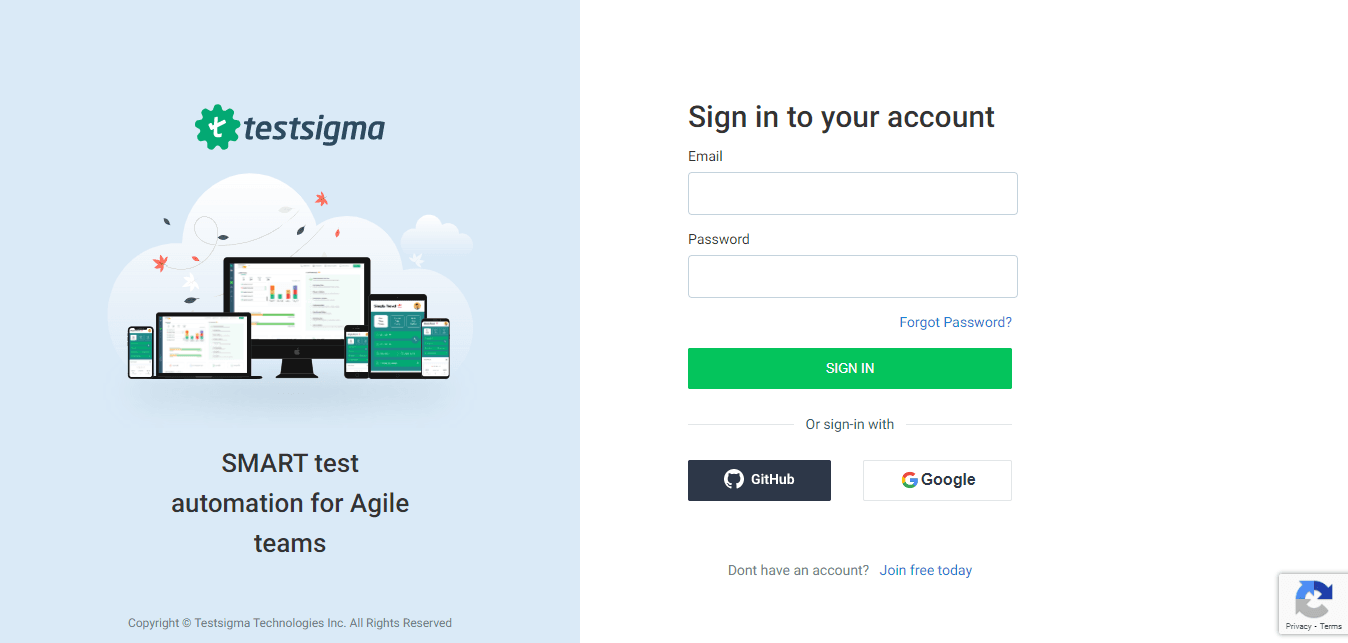Click the green SIGN IN button
Image resolution: width=1348 pixels, height=643 pixels.
850,368
